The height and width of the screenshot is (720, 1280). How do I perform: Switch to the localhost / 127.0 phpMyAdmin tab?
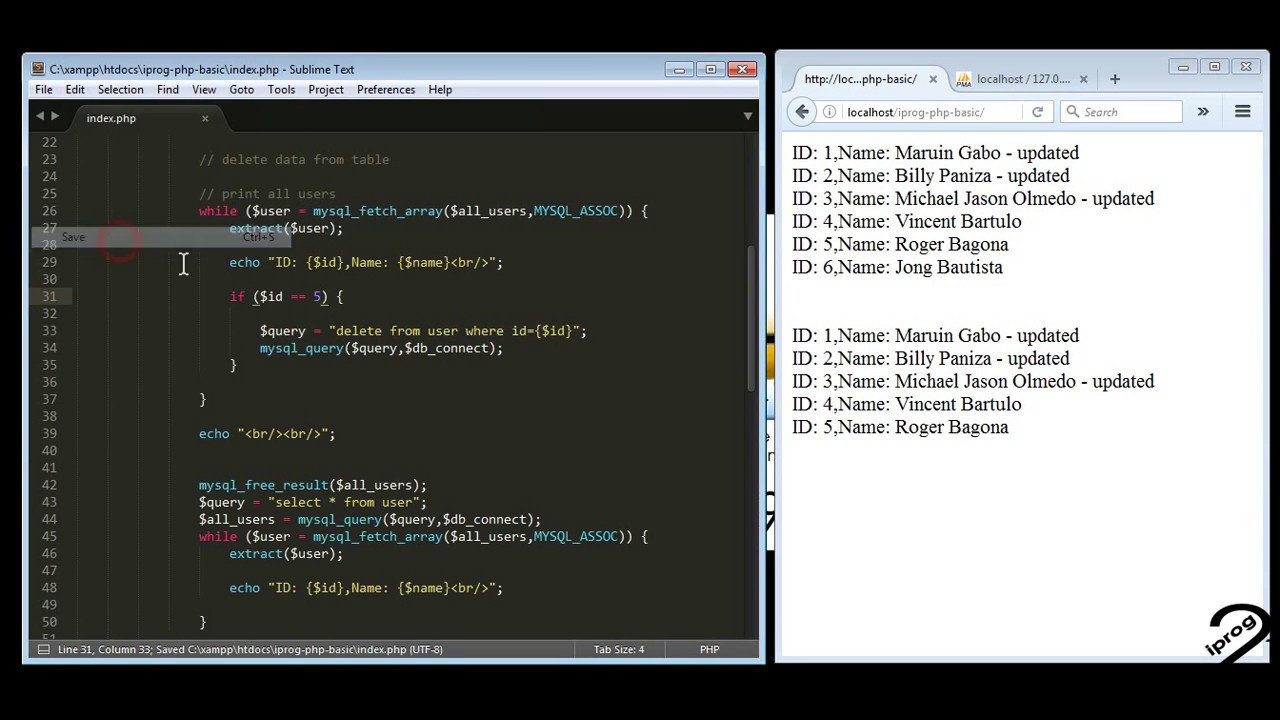1023,79
